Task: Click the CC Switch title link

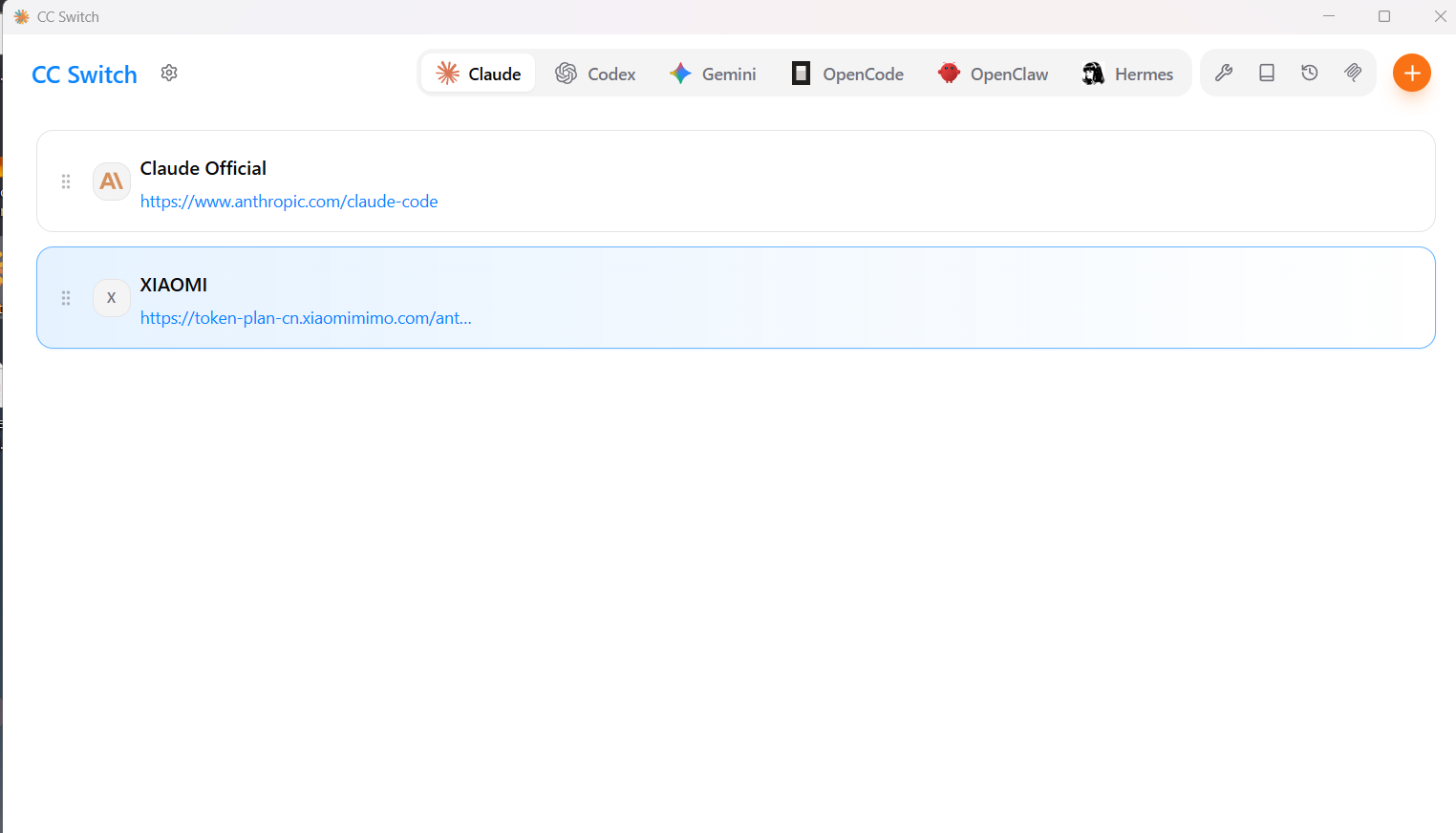Action: point(84,75)
